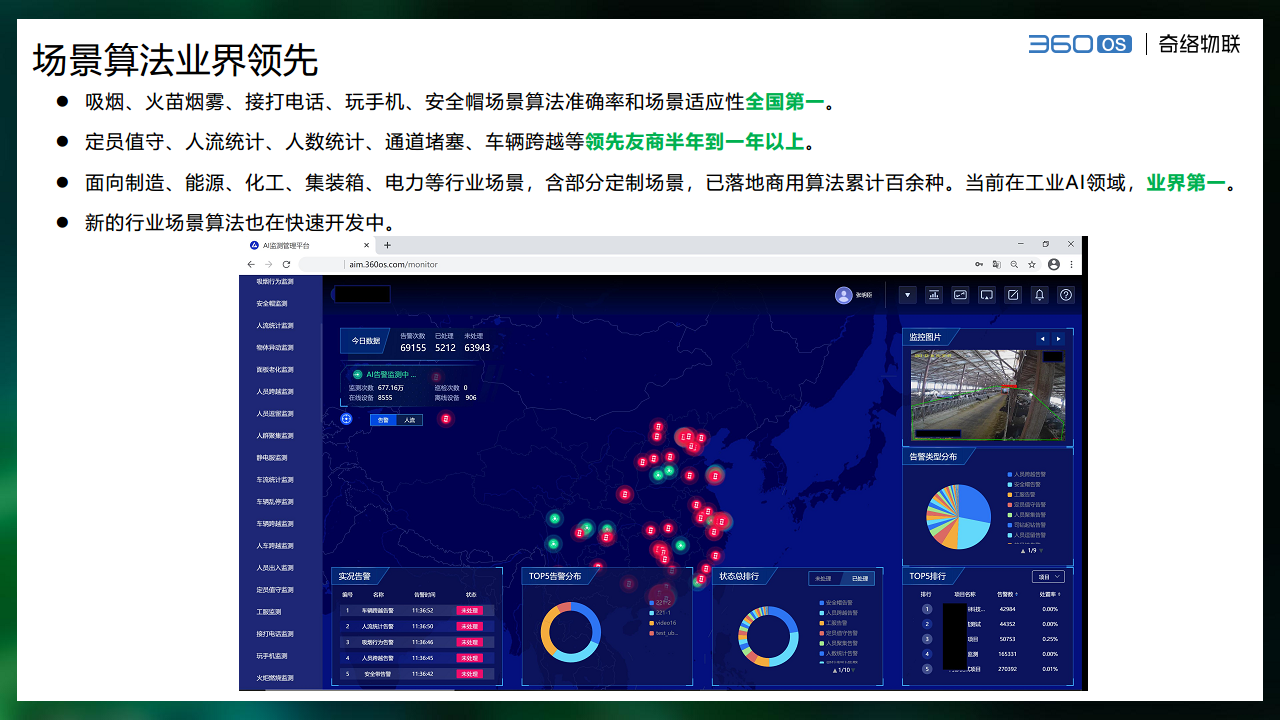The image size is (1280, 720).
Task: Open the surveillance camera thumbnail
Action: point(988,396)
